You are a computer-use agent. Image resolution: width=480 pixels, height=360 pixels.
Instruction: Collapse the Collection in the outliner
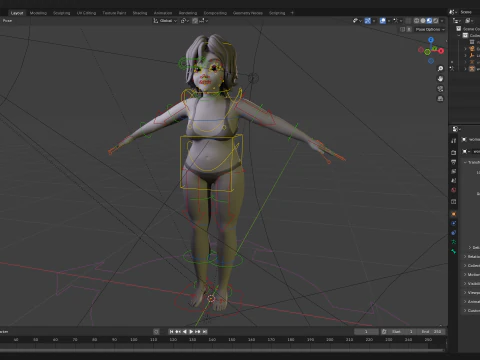pyautogui.click(x=459, y=35)
